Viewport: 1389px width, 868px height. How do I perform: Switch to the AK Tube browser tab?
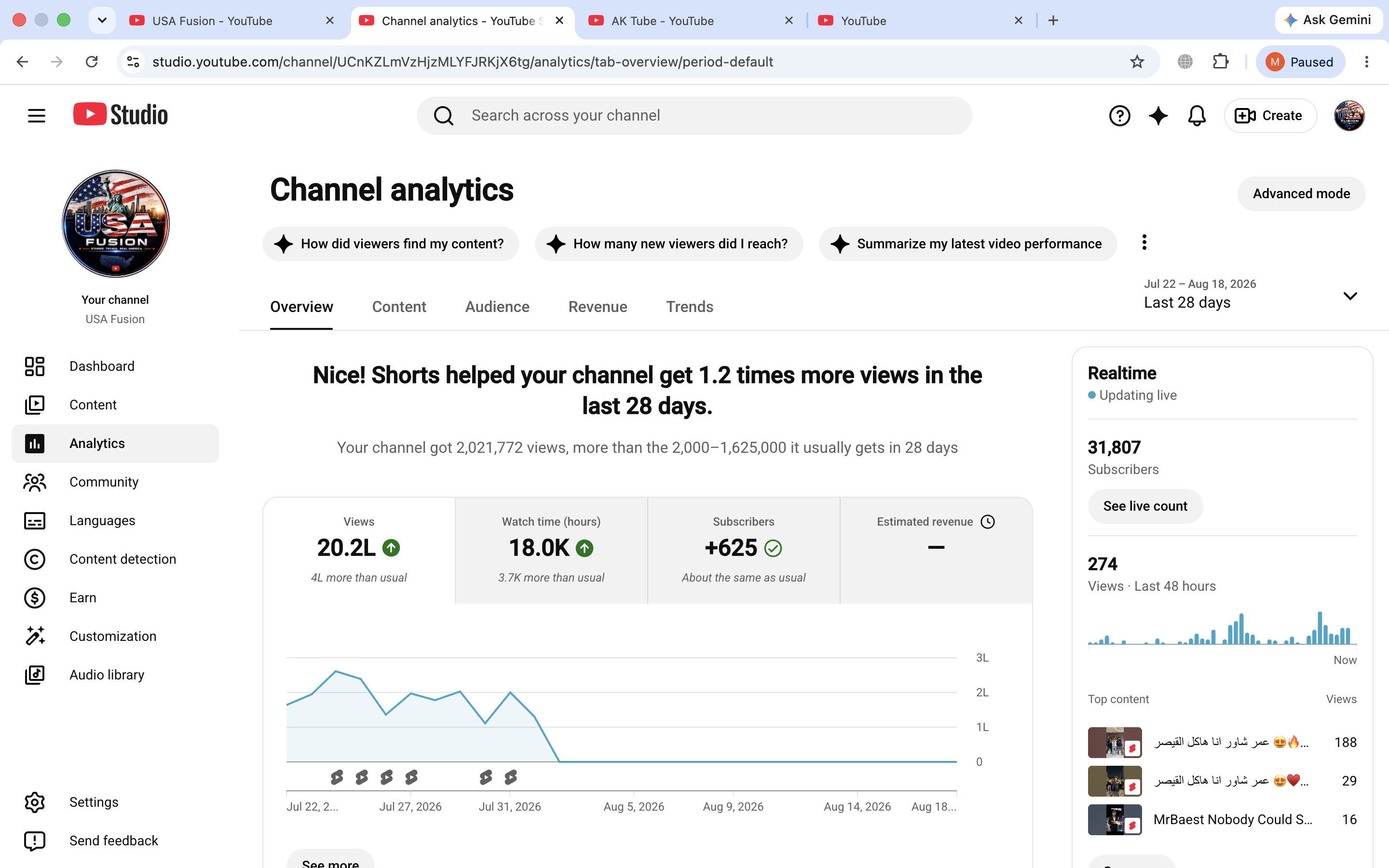pyautogui.click(x=691, y=21)
